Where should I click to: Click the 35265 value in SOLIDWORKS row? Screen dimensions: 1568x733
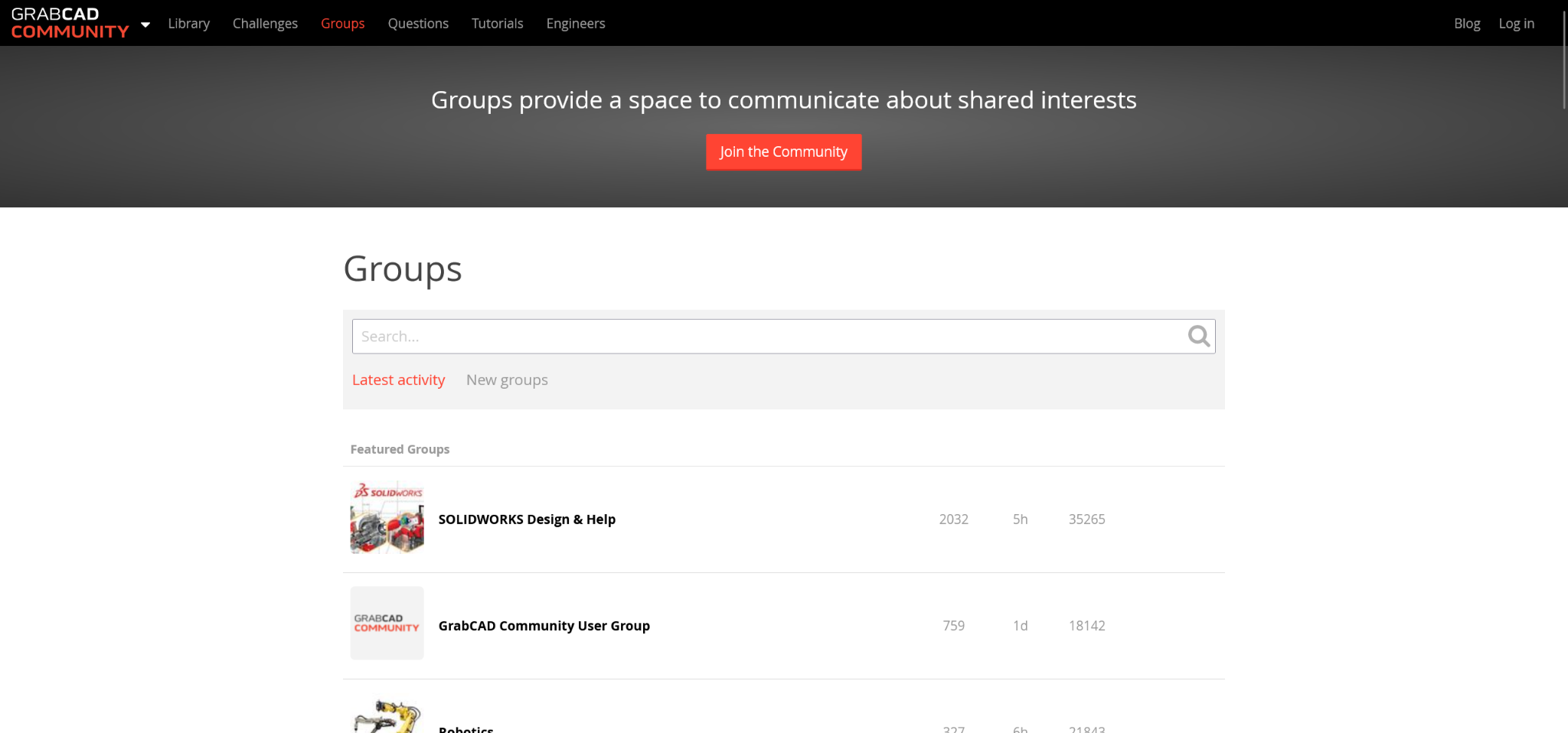pos(1086,519)
